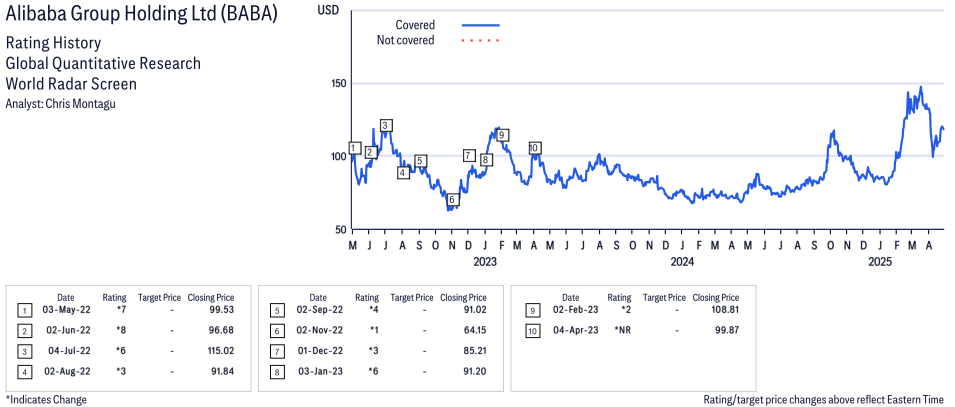955x407 pixels.
Task: Click the closing price 91.02
Action: pos(474,311)
